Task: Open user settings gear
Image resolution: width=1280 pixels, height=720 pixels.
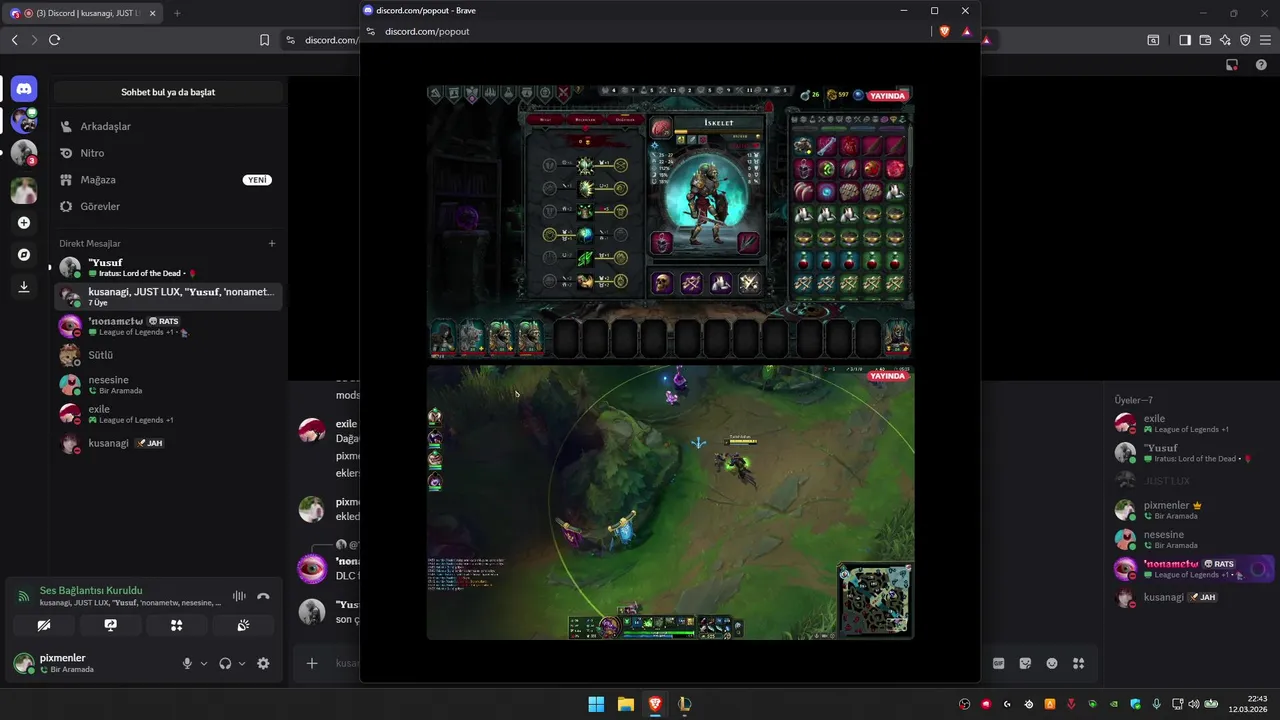Action: tap(263, 663)
